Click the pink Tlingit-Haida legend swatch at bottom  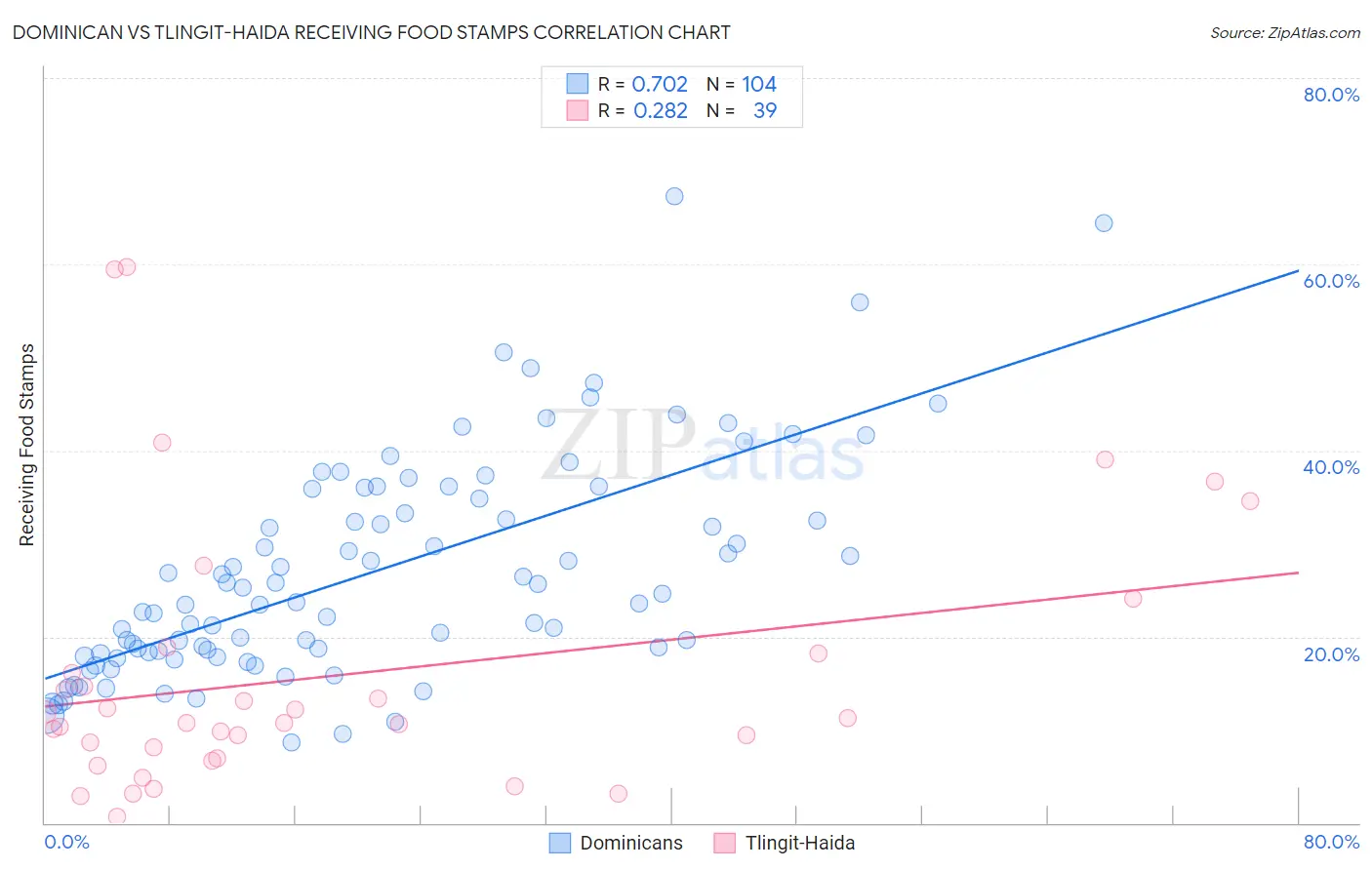click(x=724, y=843)
